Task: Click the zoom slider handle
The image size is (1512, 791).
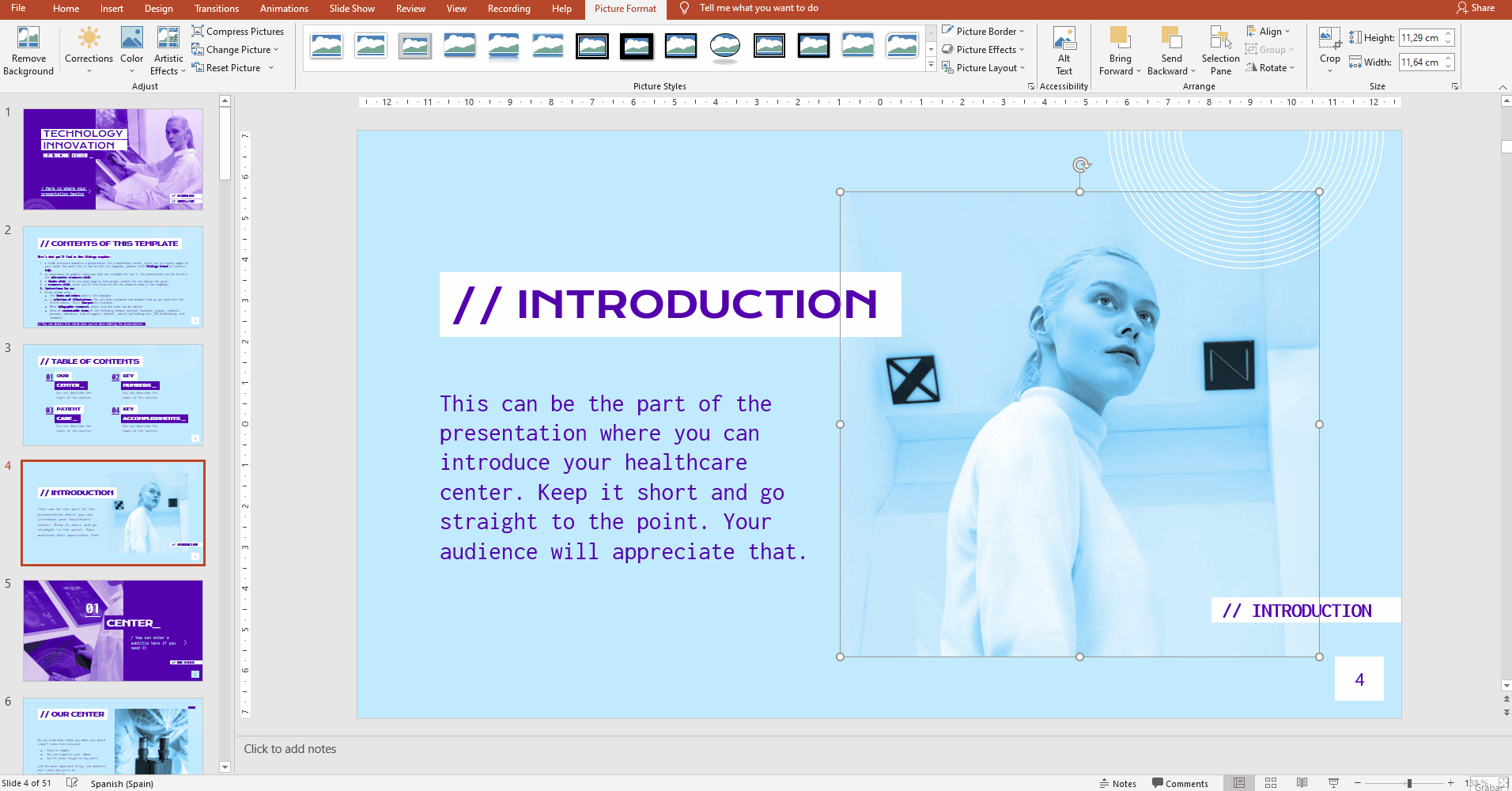Action: (x=1409, y=783)
